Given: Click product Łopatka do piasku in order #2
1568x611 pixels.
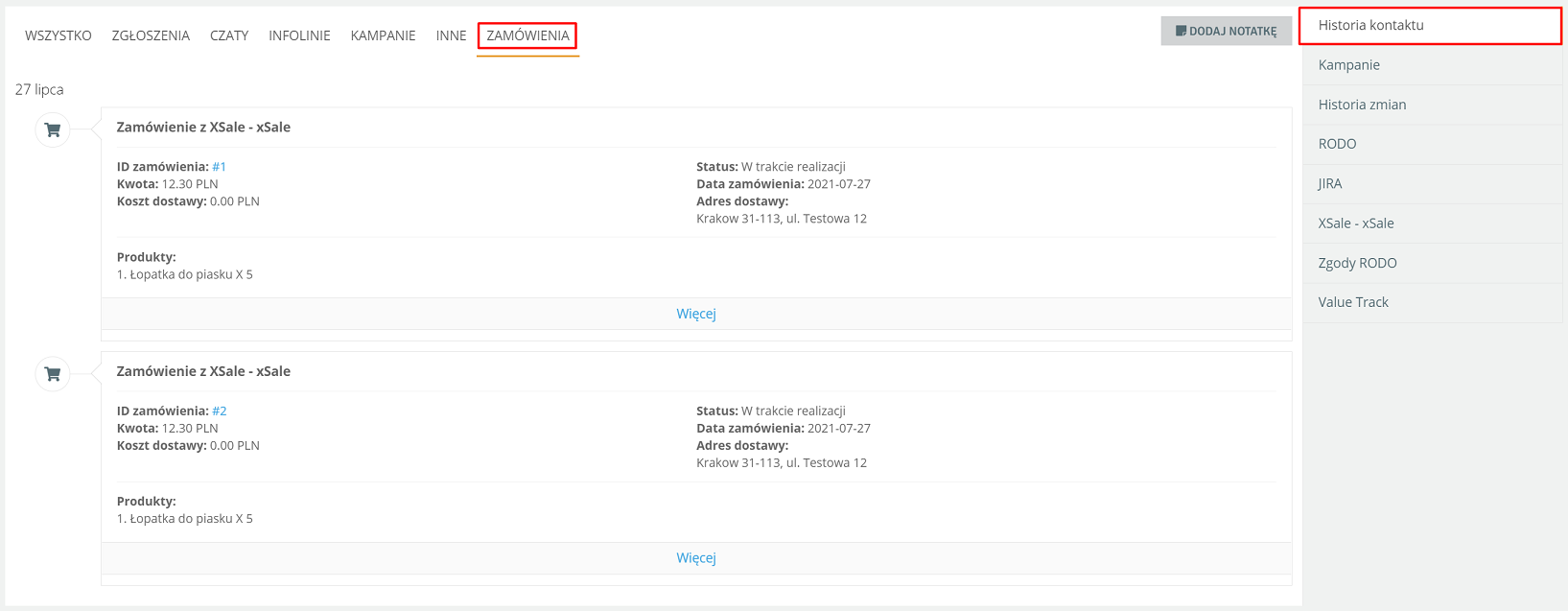Looking at the screenshot, I should coord(185,519).
